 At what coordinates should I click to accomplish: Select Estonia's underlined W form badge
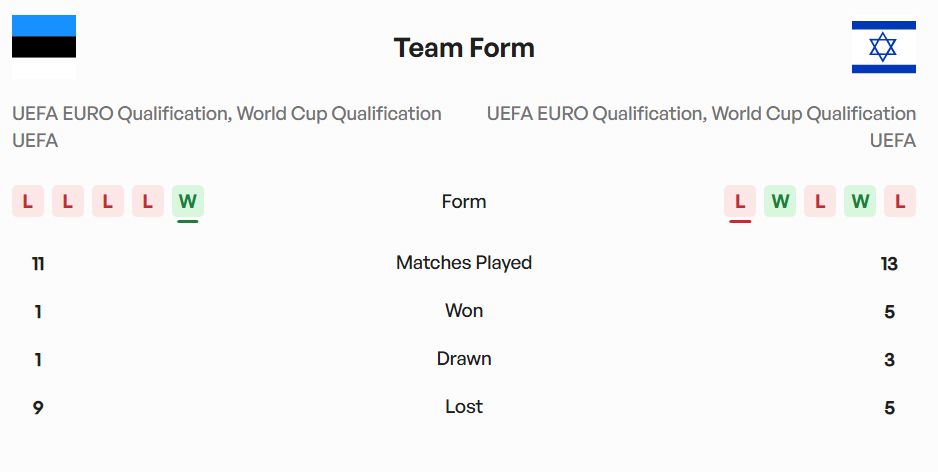pos(187,201)
